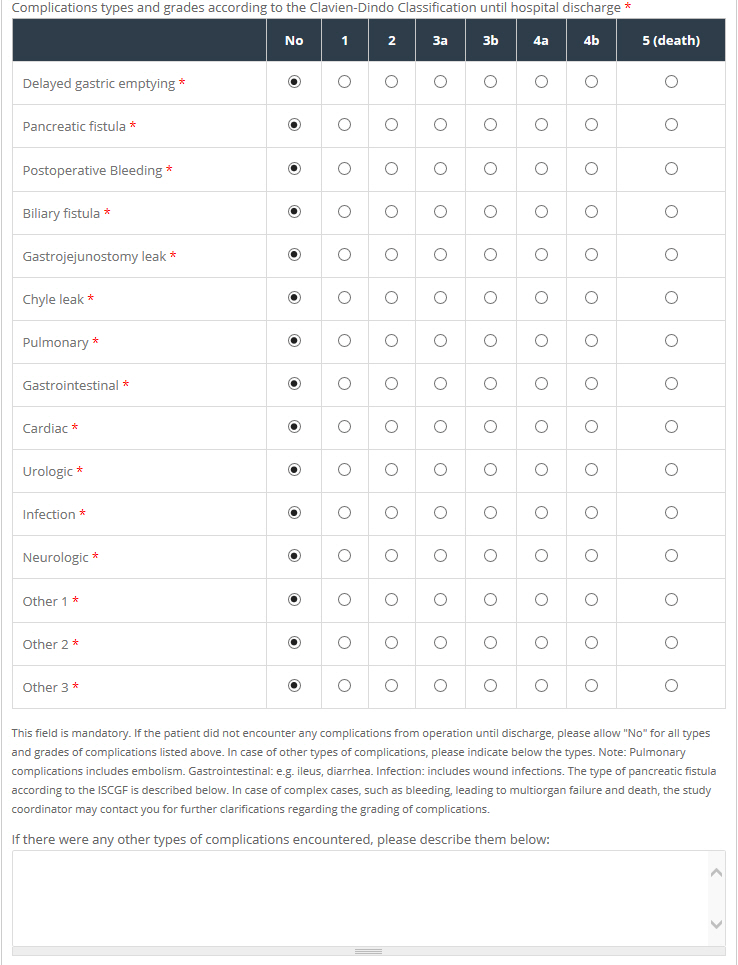Click the other complications description text box
Screen dimensions: 738x965
(360, 897)
